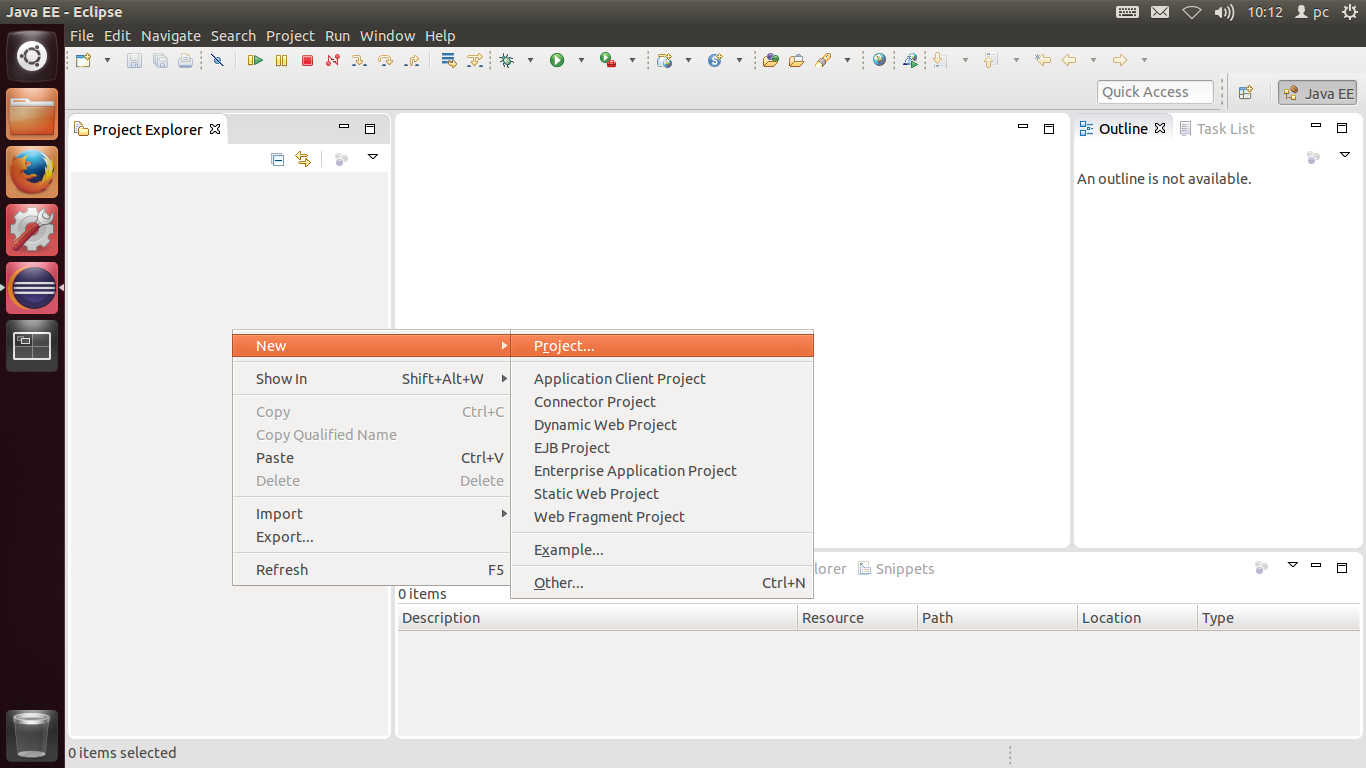Click the Launch Web Service Explorer icon
Image resolution: width=1366 pixels, height=768 pixels.
point(910,60)
